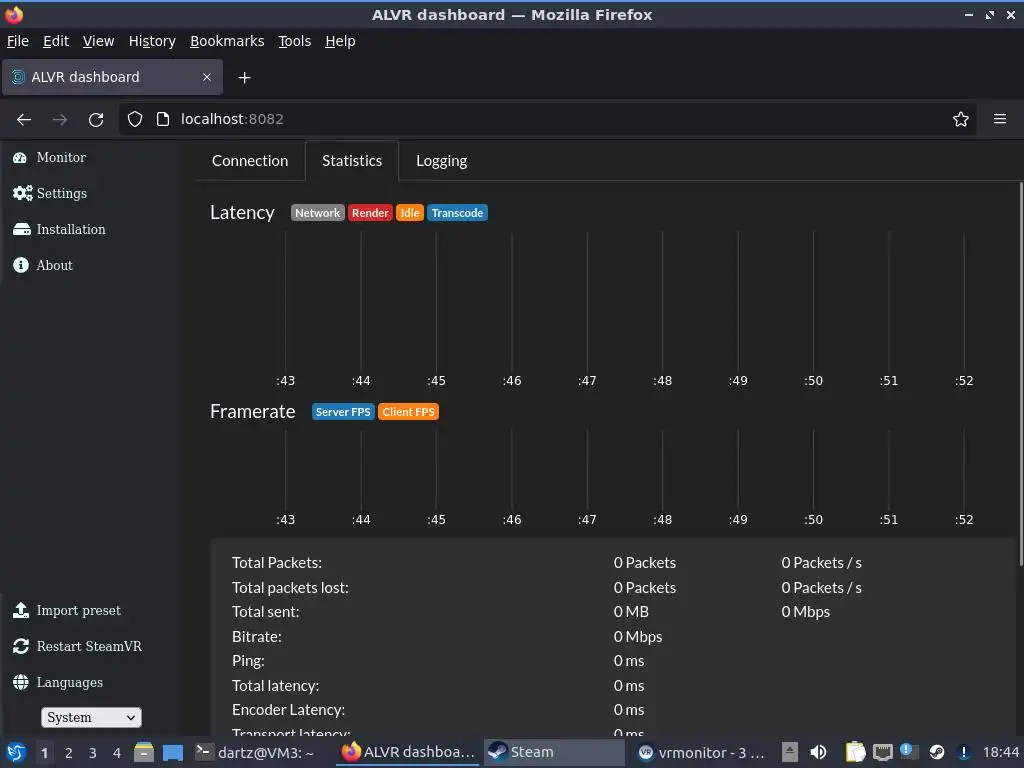Viewport: 1024px width, 768px height.
Task: Toggle the Network latency legend badge
Action: coord(317,213)
